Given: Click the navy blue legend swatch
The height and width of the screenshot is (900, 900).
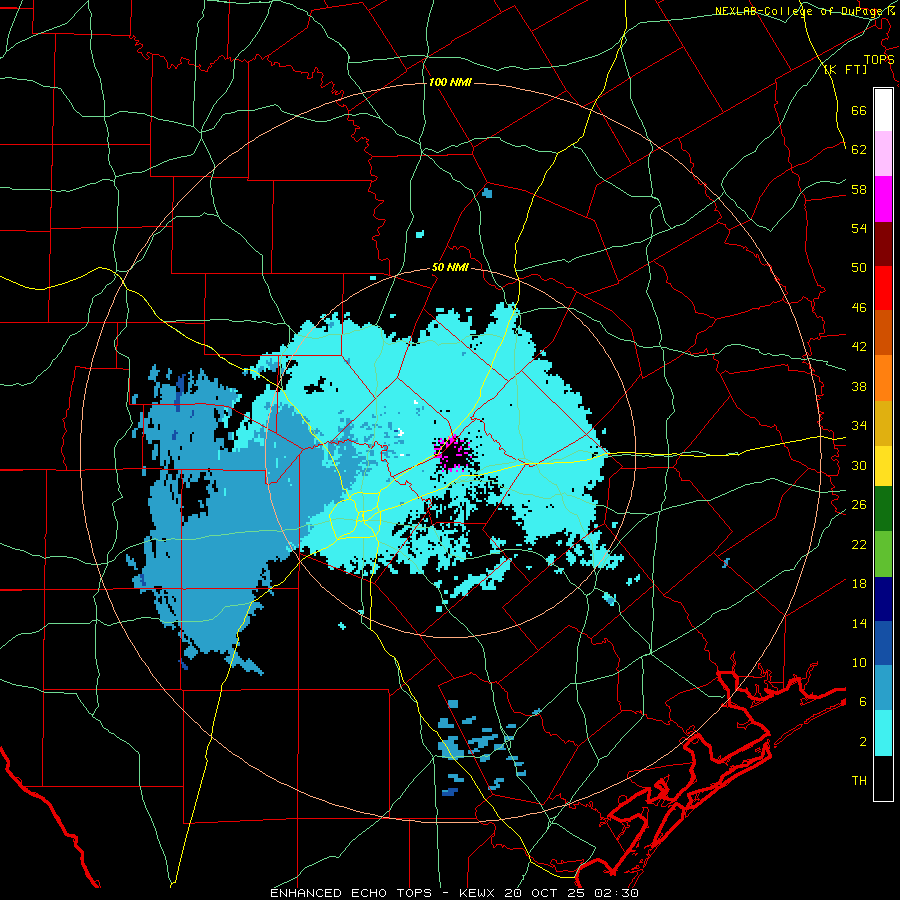Looking at the screenshot, I should pyautogui.click(x=883, y=599).
